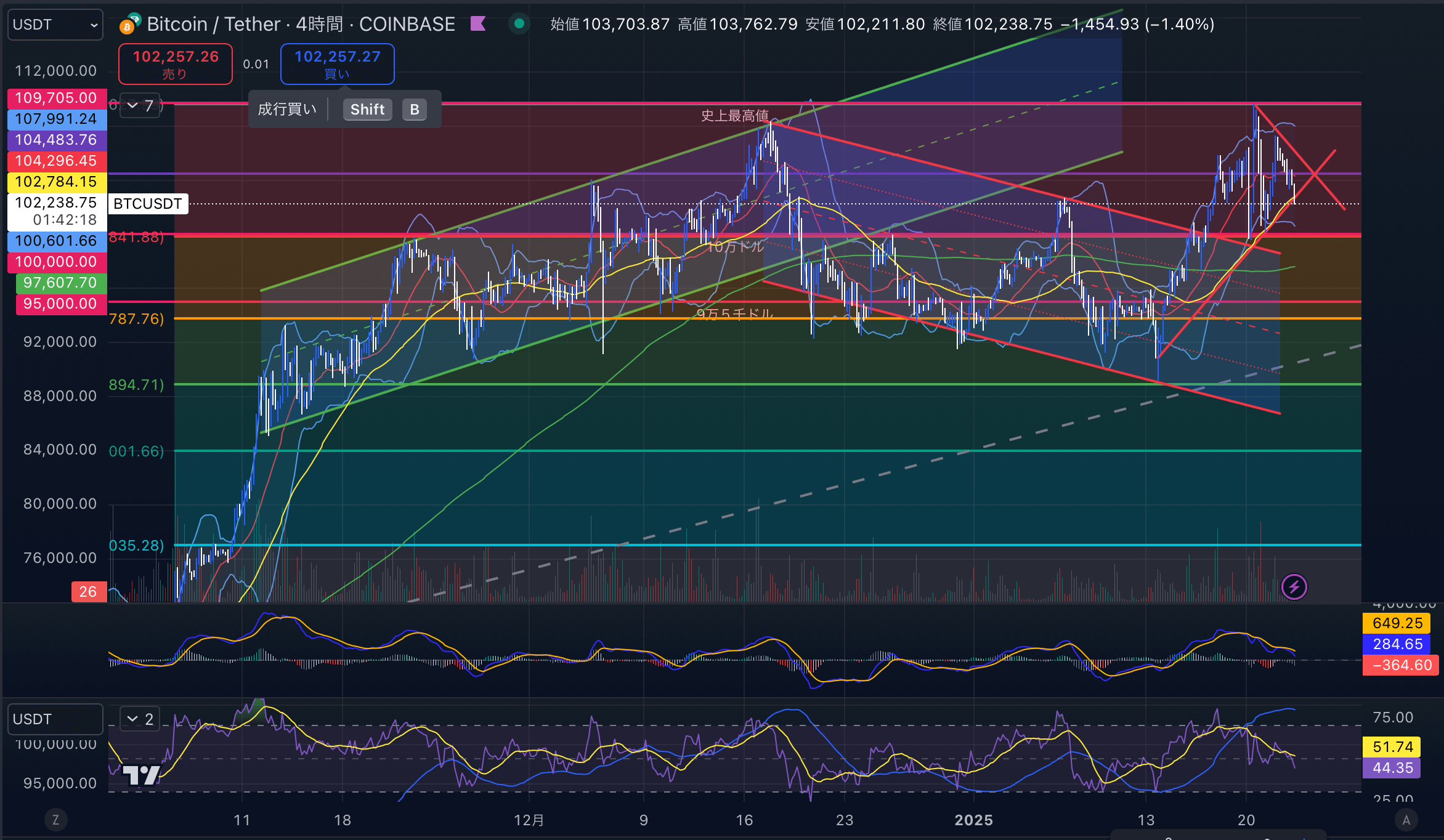Click the green market status dot
This screenshot has width=1444, height=840.
(519, 24)
